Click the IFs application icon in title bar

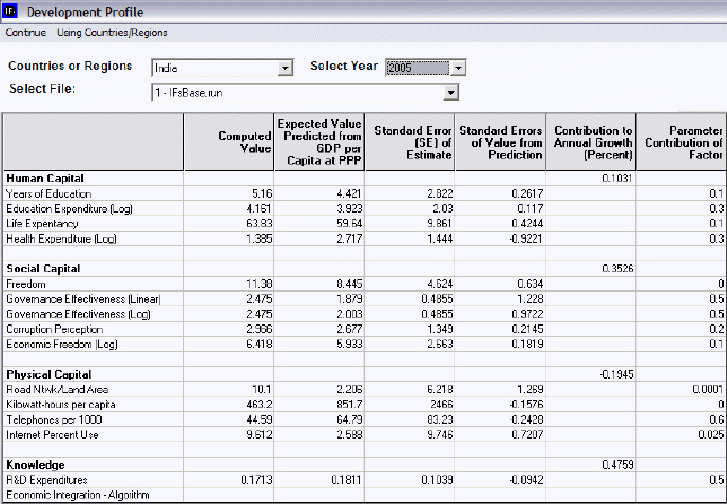pos(10,12)
